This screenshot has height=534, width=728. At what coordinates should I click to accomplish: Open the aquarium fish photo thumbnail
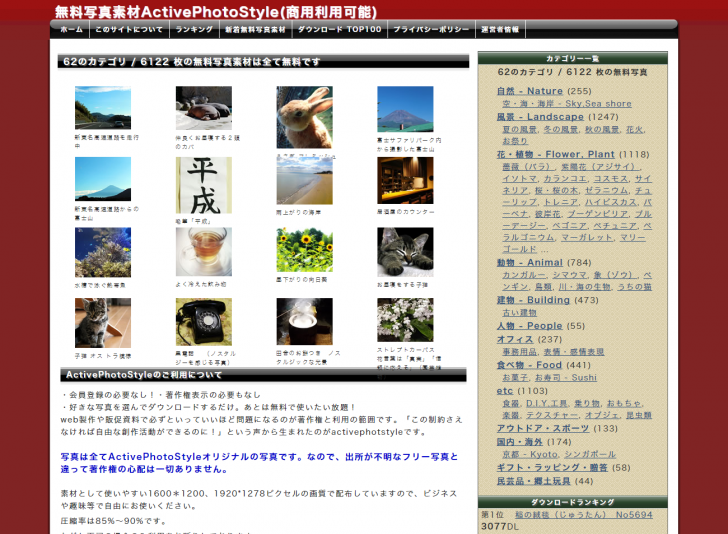[x=103, y=252]
